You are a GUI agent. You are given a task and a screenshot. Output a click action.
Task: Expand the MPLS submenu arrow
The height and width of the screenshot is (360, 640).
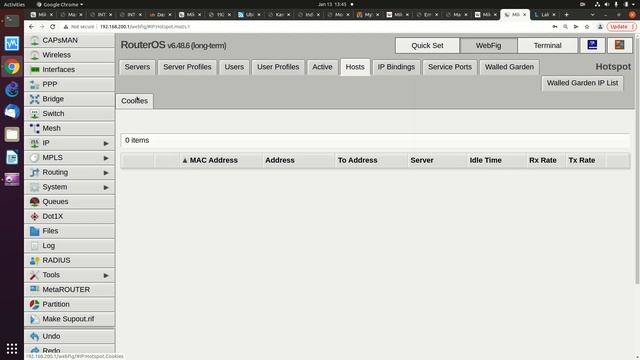pos(106,158)
